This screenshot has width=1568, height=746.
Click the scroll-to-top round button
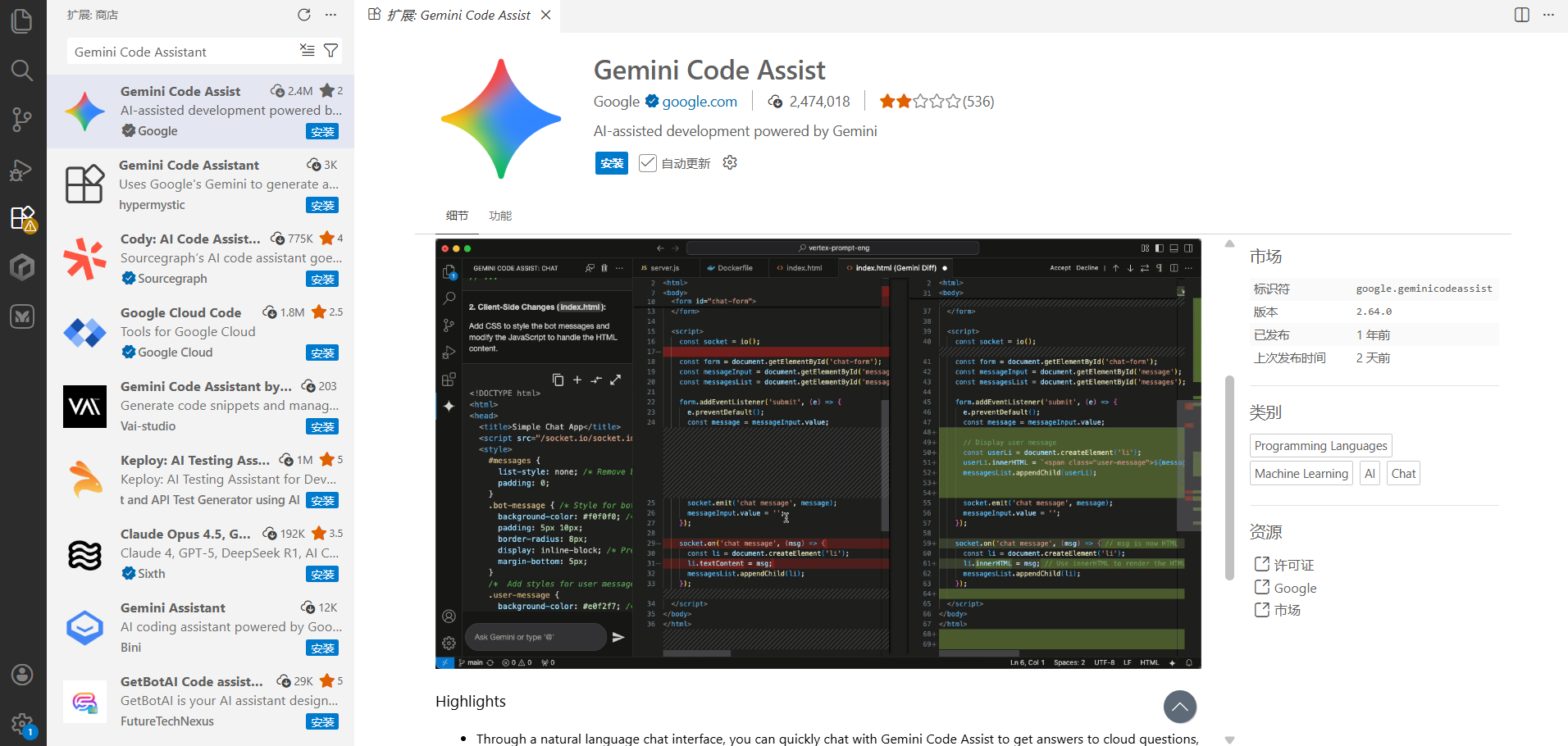click(x=1180, y=707)
